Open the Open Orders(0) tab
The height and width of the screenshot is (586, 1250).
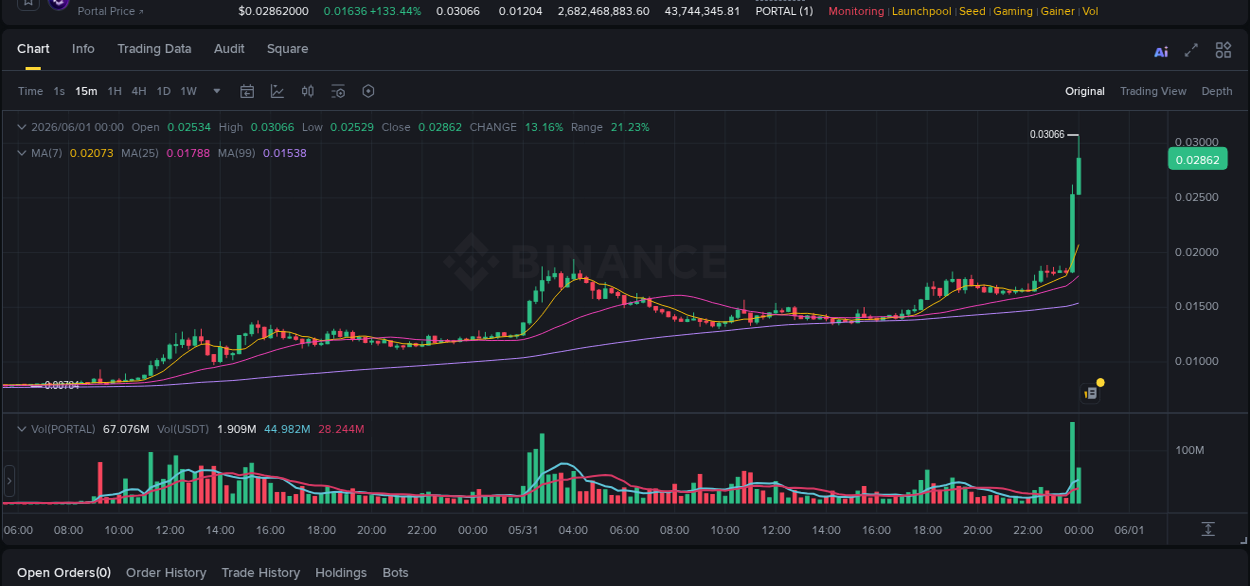pos(64,573)
